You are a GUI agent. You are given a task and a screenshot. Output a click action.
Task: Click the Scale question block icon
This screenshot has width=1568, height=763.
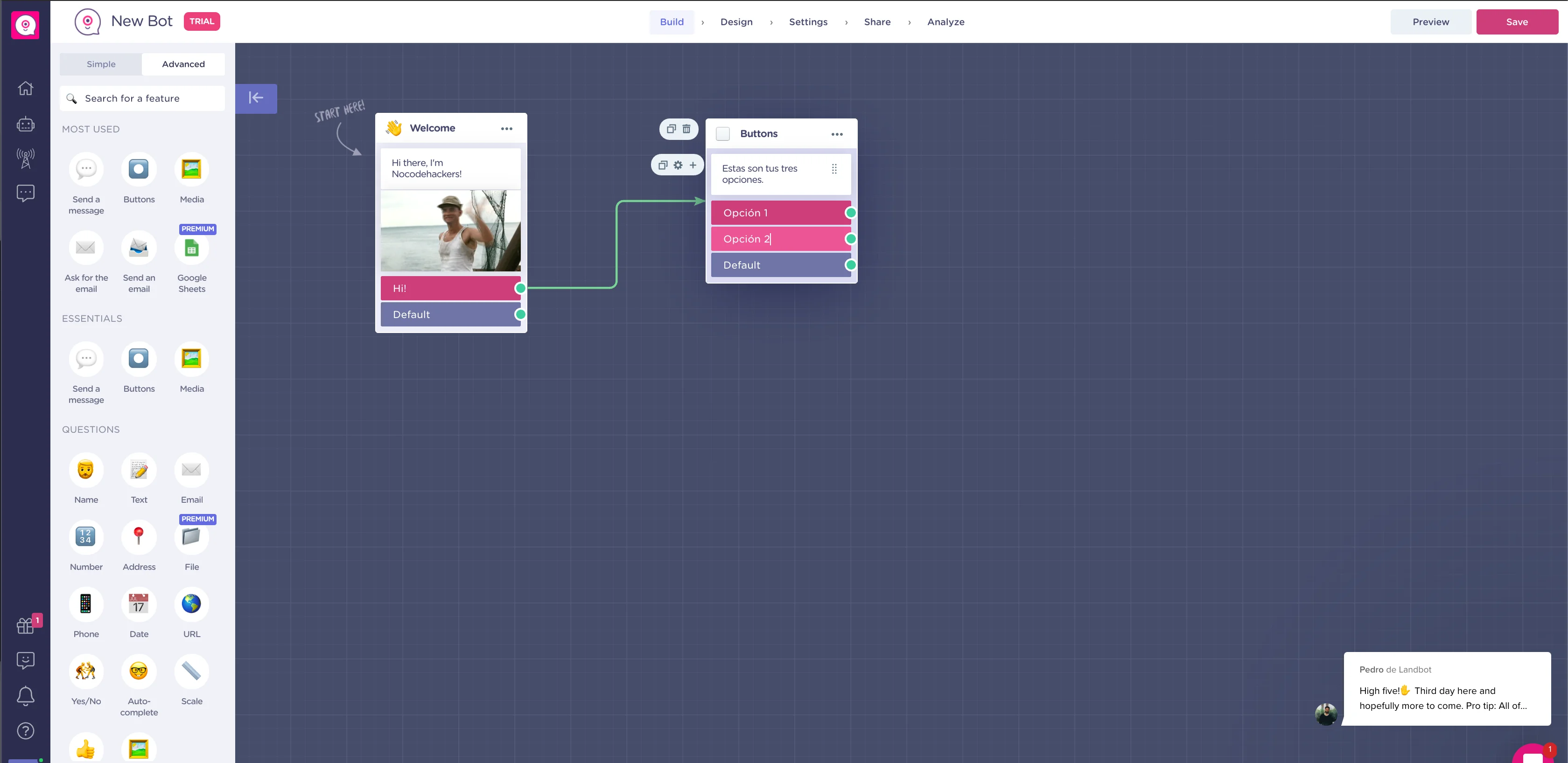pos(191,672)
